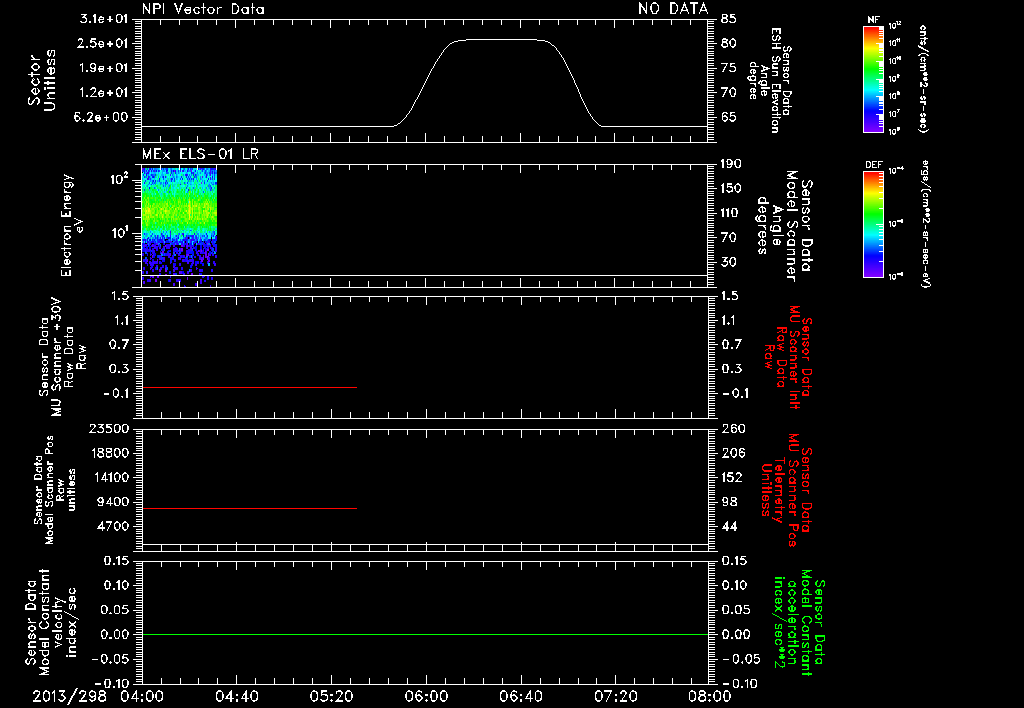The image size is (1024, 708).
Task: Click the '190' scanner angle axis value
Action: tap(731, 164)
